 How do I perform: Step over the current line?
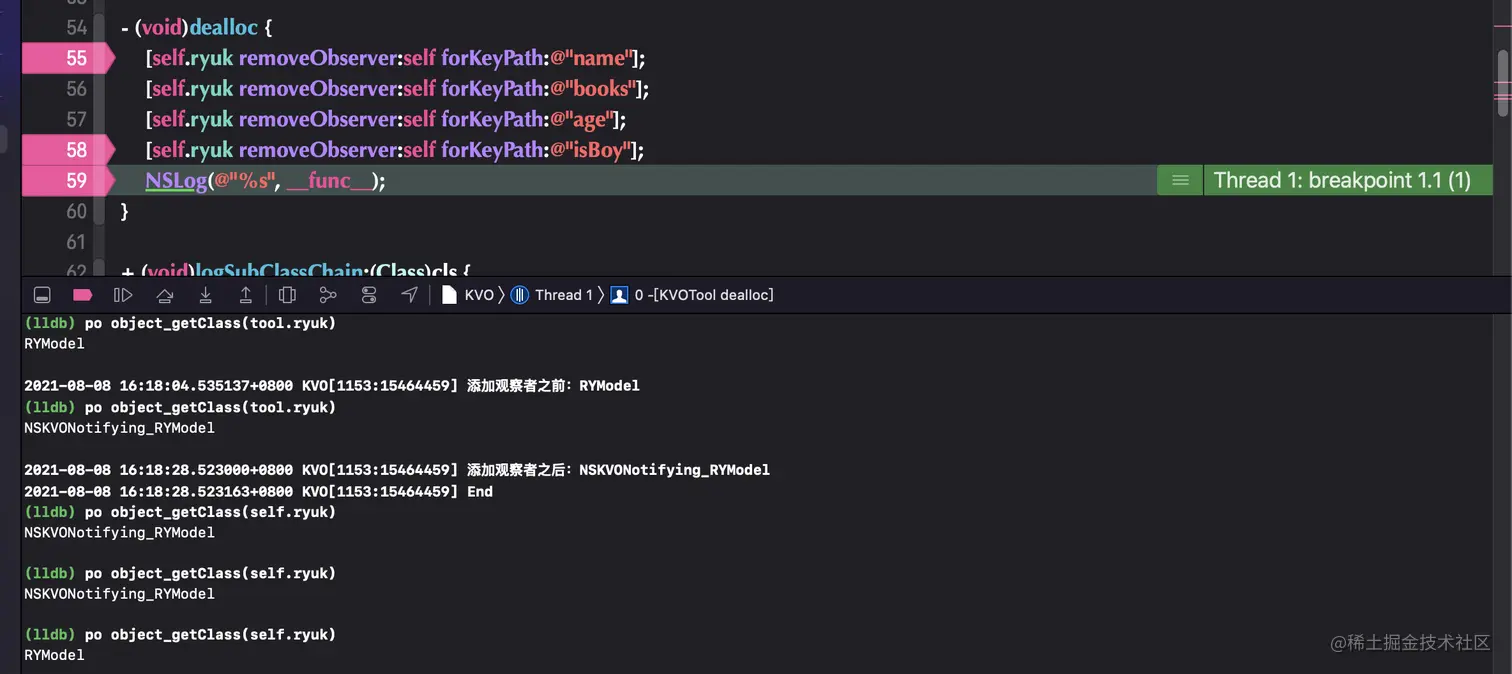pyautogui.click(x=165, y=295)
